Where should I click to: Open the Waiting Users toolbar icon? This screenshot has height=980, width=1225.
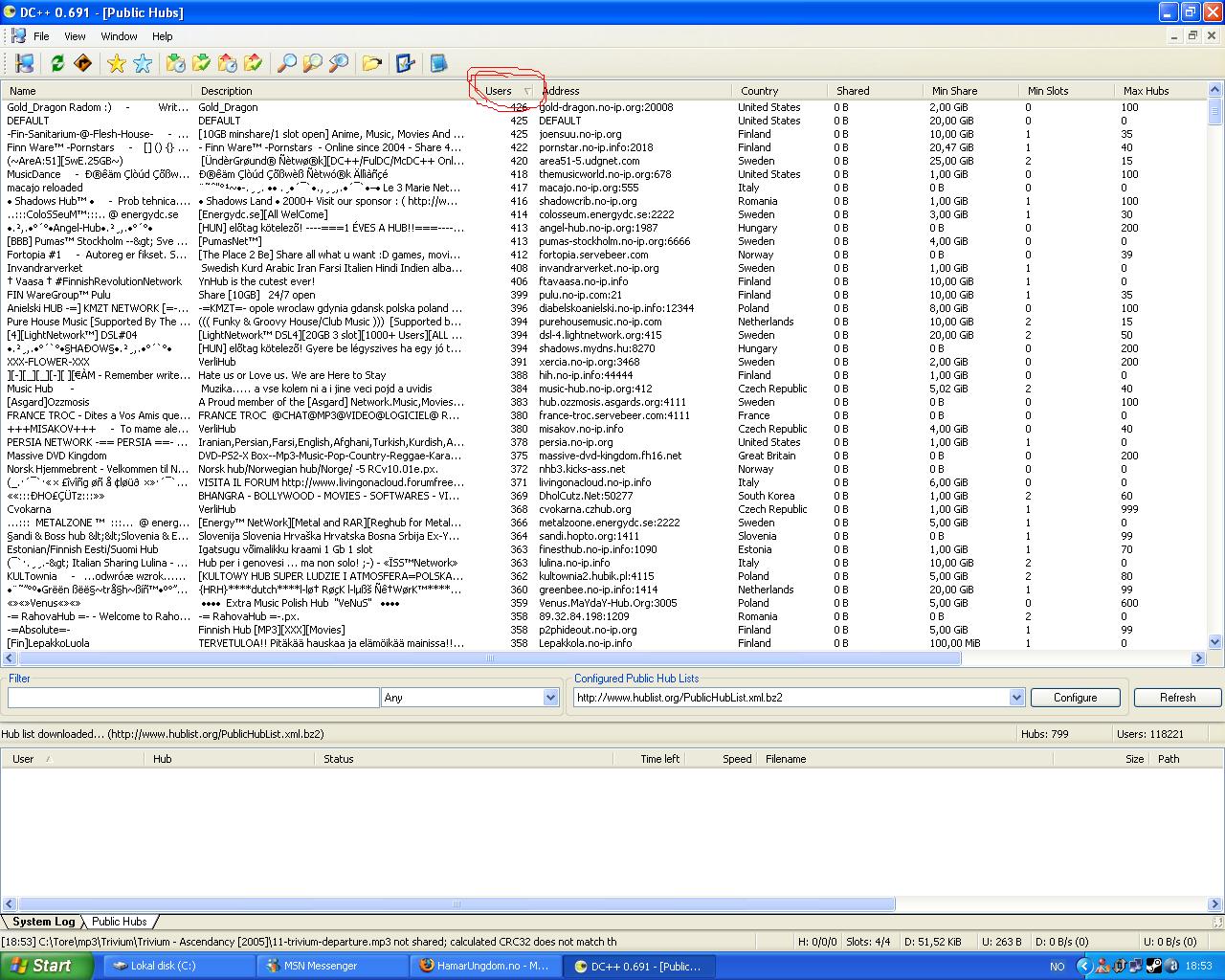click(x=228, y=63)
